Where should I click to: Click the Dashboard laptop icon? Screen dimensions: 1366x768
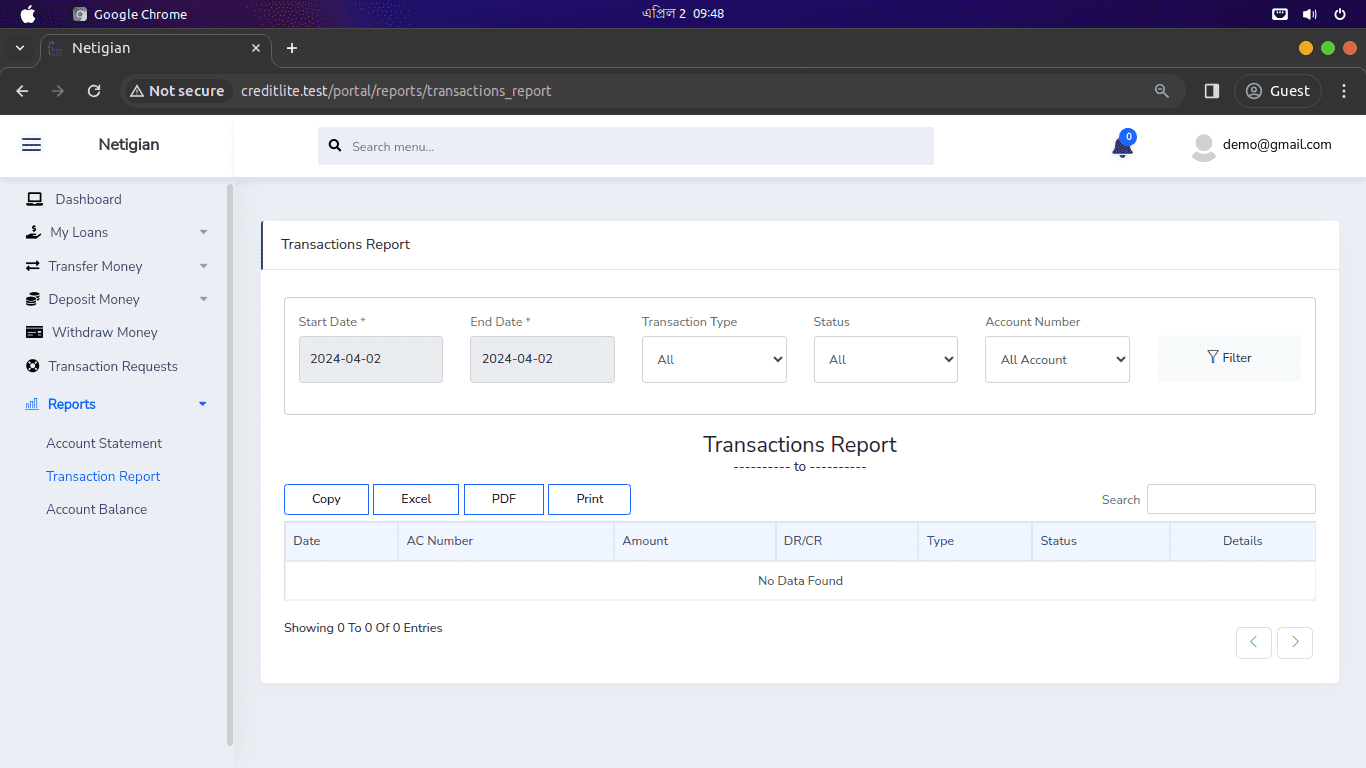[35, 199]
